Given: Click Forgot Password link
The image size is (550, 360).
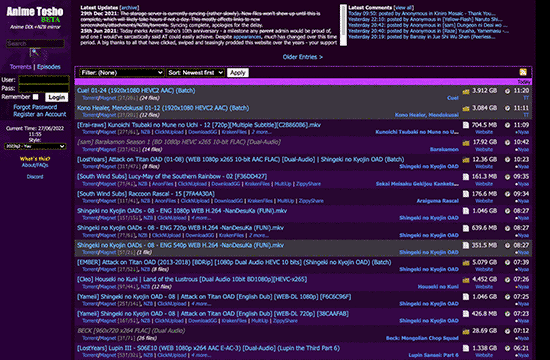Looking at the screenshot, I should pyautogui.click(x=35, y=107).
